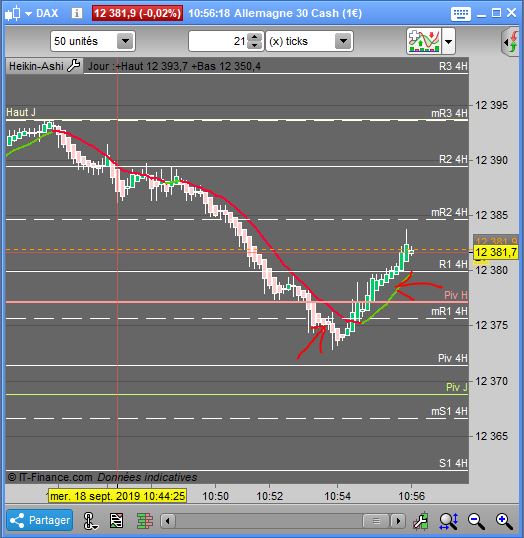524x538 pixels.
Task: Click the 10:54 time axis label
Action: tap(338, 496)
